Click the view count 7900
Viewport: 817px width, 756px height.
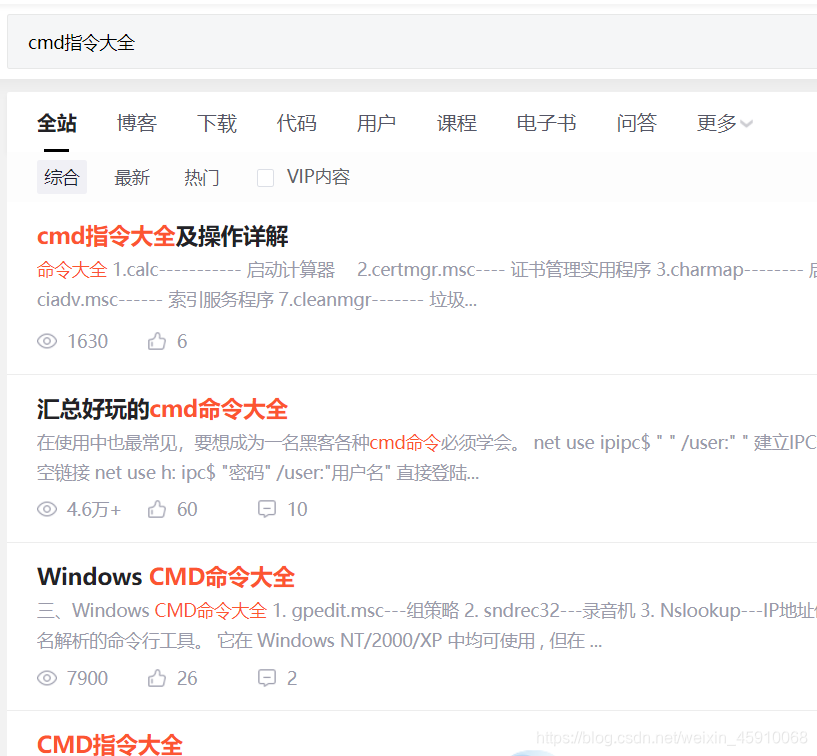click(x=88, y=678)
